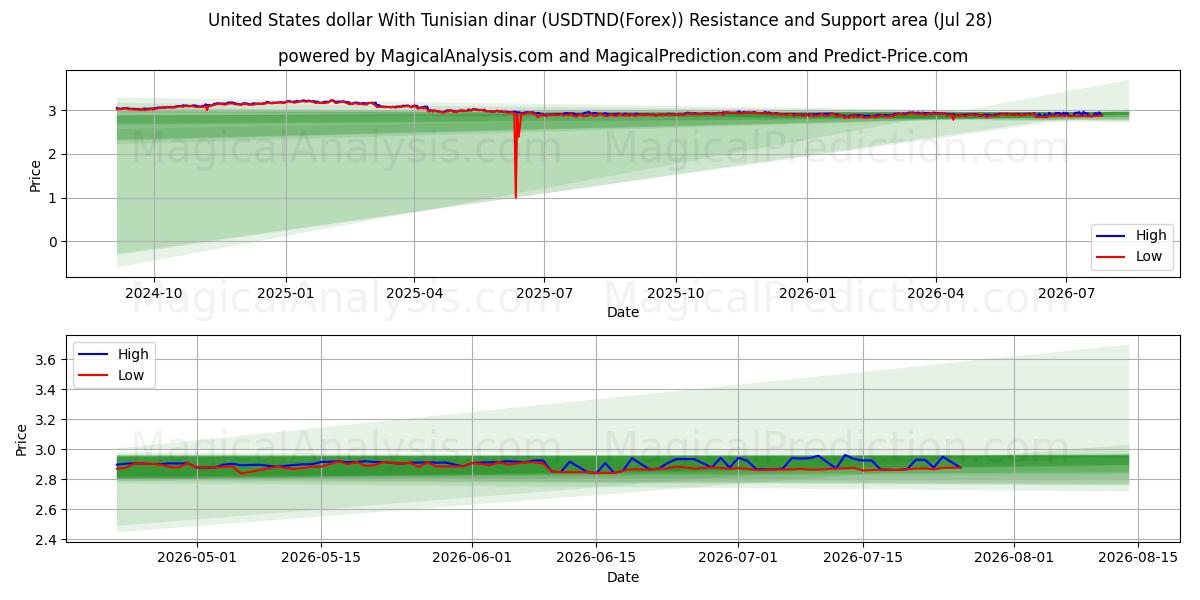This screenshot has width=1200, height=600.
Task: Click the '2026-07-01' tick label
Action: pos(738,557)
